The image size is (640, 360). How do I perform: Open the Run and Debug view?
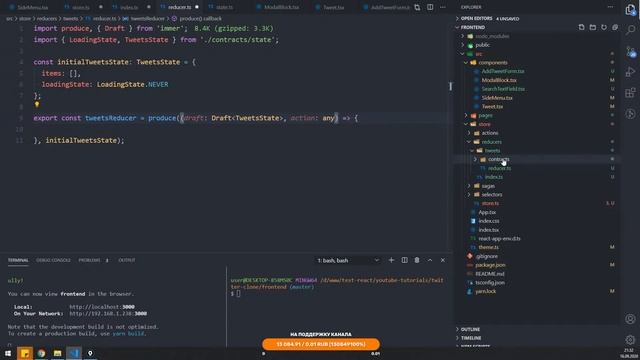630,72
